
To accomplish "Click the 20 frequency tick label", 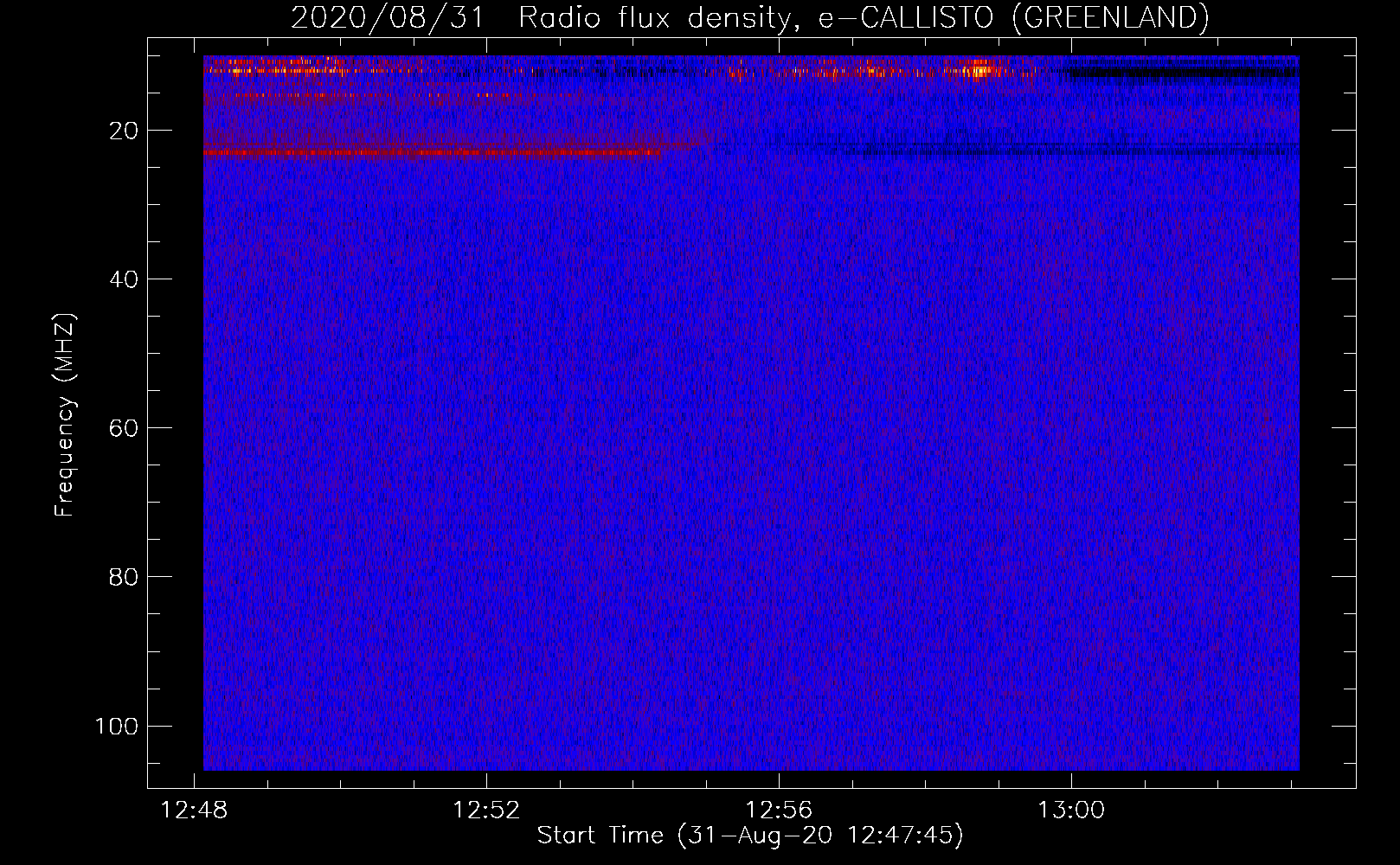I will click(x=124, y=131).
